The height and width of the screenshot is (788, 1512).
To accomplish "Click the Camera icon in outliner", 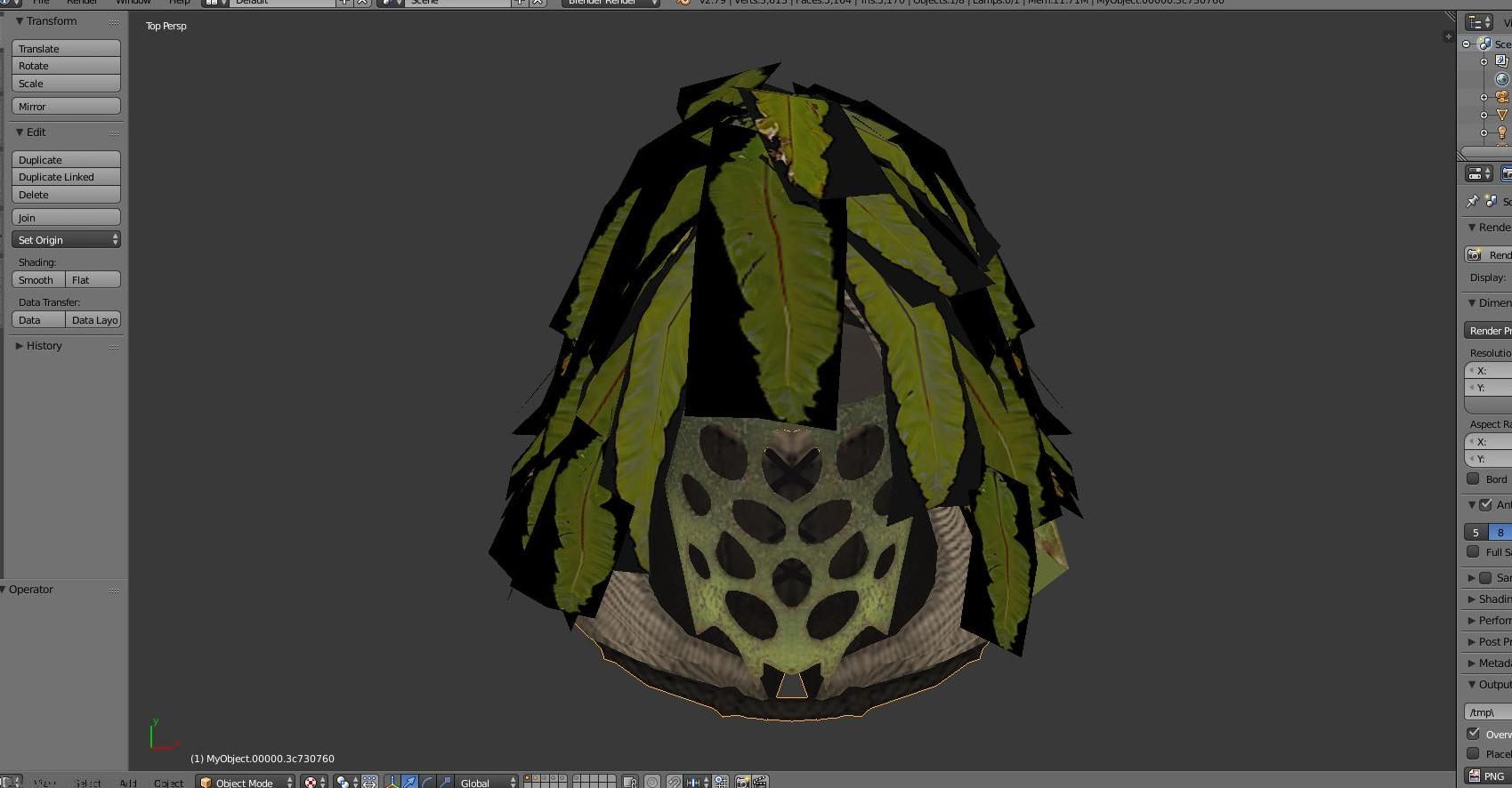I will (x=1502, y=97).
